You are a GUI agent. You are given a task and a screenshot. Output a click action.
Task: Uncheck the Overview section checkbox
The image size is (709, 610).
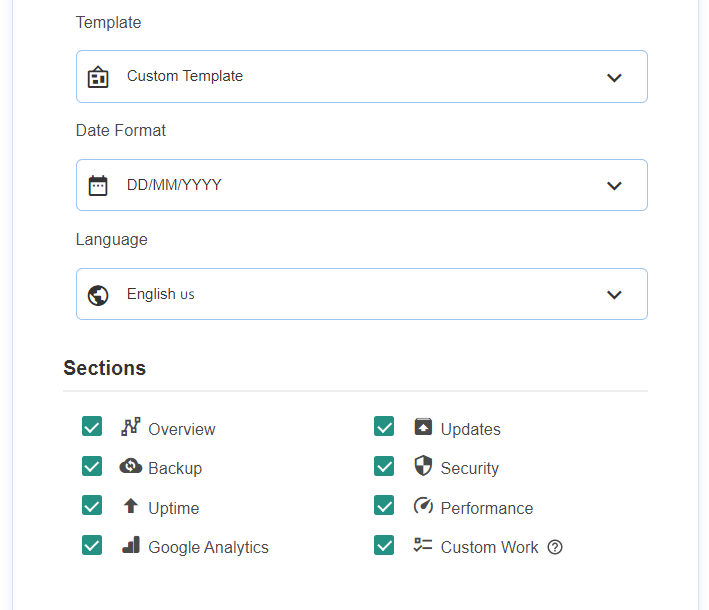92,428
